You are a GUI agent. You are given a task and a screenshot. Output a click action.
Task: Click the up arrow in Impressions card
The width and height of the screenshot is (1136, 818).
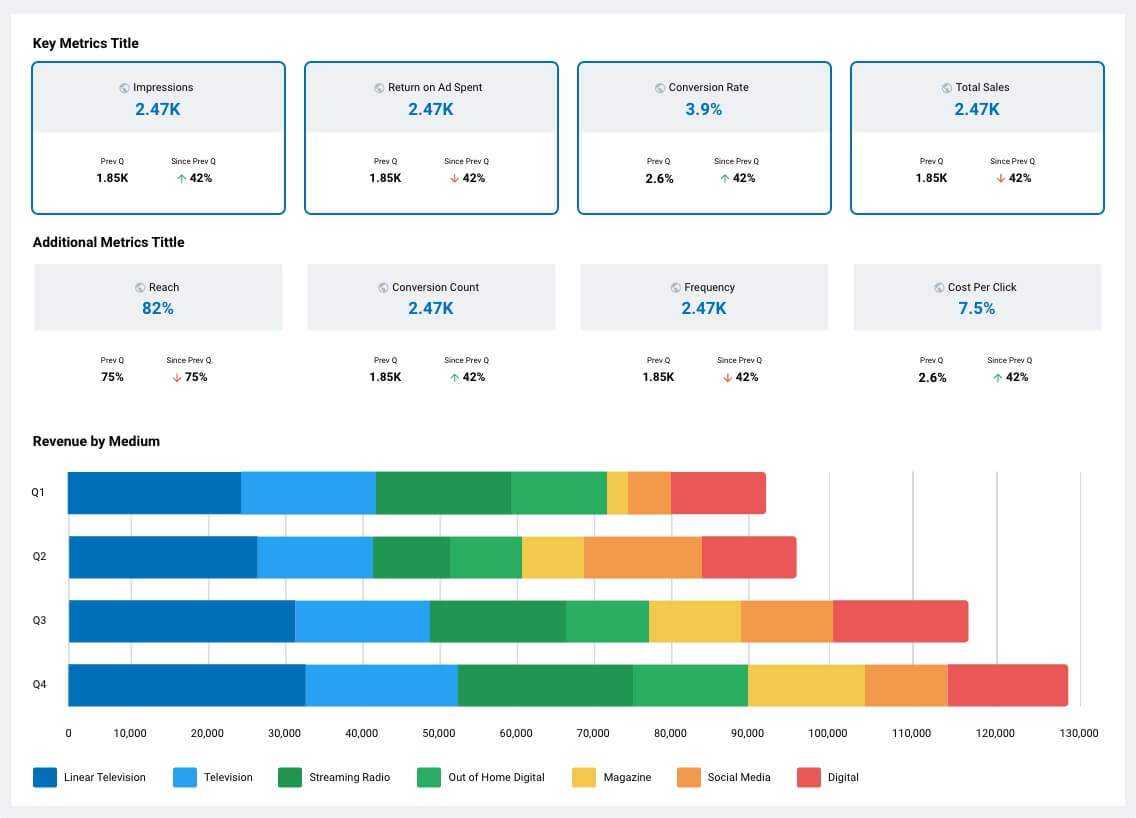(x=181, y=178)
